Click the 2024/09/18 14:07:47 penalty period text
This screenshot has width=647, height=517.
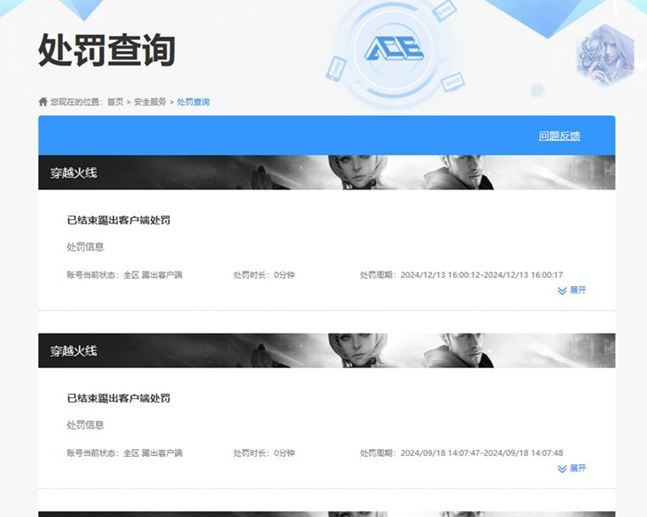tap(461, 453)
